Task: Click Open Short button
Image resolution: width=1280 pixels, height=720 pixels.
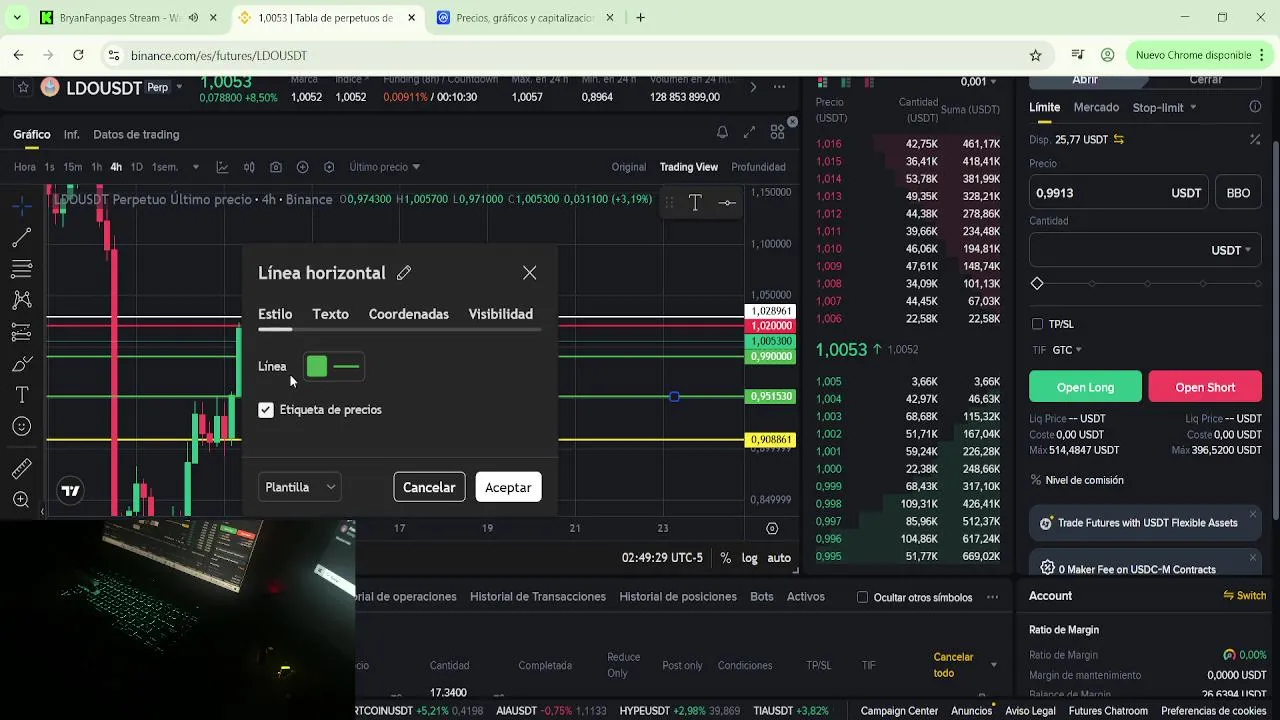Action: click(1205, 387)
